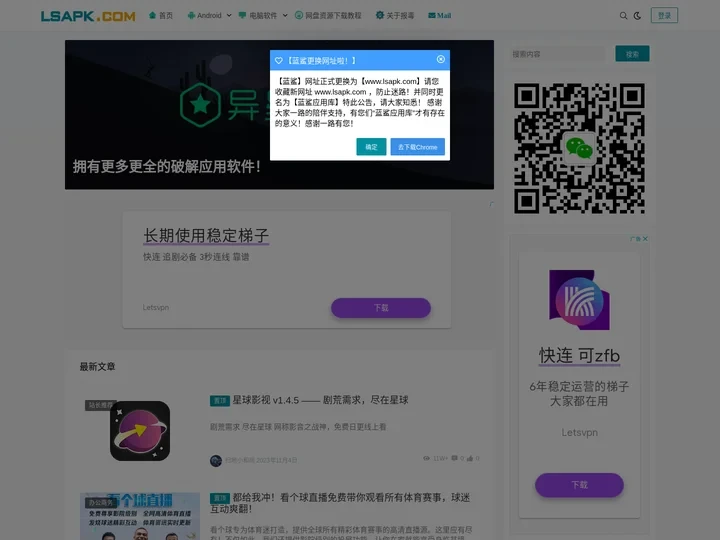This screenshot has height=540, width=720.
Task: Close the sidebar ad with its X icon
Action: [x=645, y=239]
